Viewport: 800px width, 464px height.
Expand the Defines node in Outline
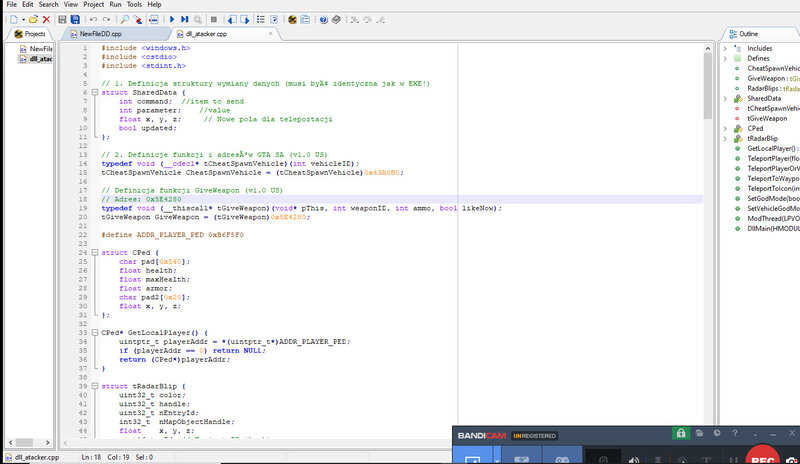point(726,58)
